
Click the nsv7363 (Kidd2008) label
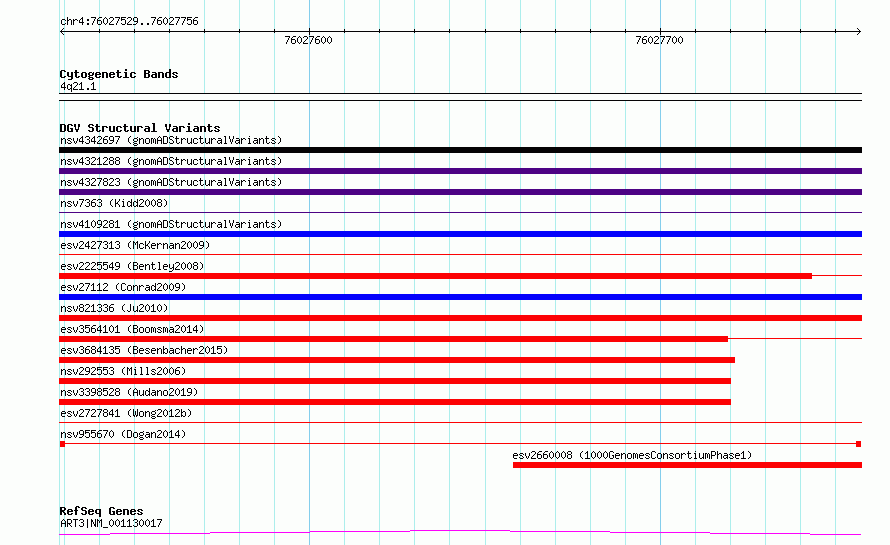[114, 203]
